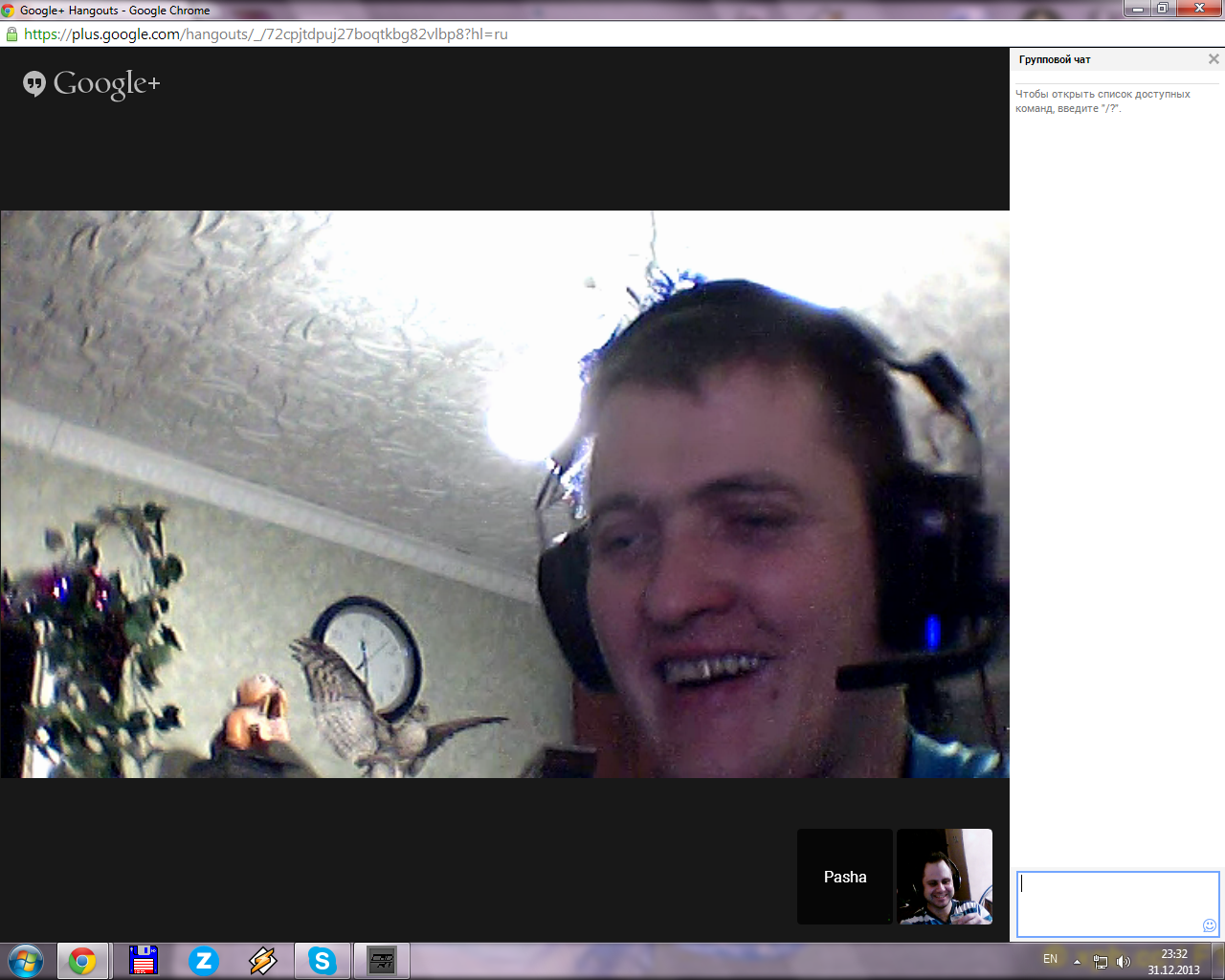
Task: Open the blue Z app in taskbar
Action: 204,961
